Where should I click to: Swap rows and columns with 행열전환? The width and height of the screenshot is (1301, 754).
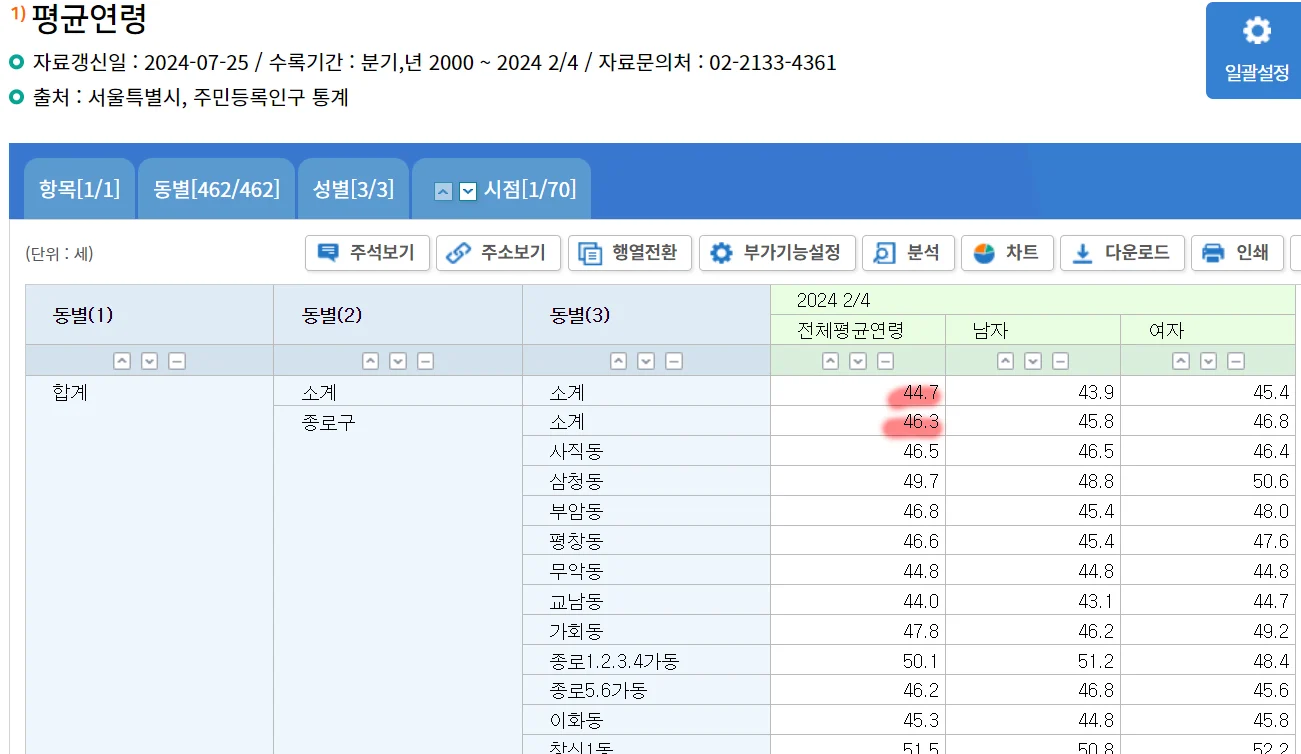click(x=630, y=253)
